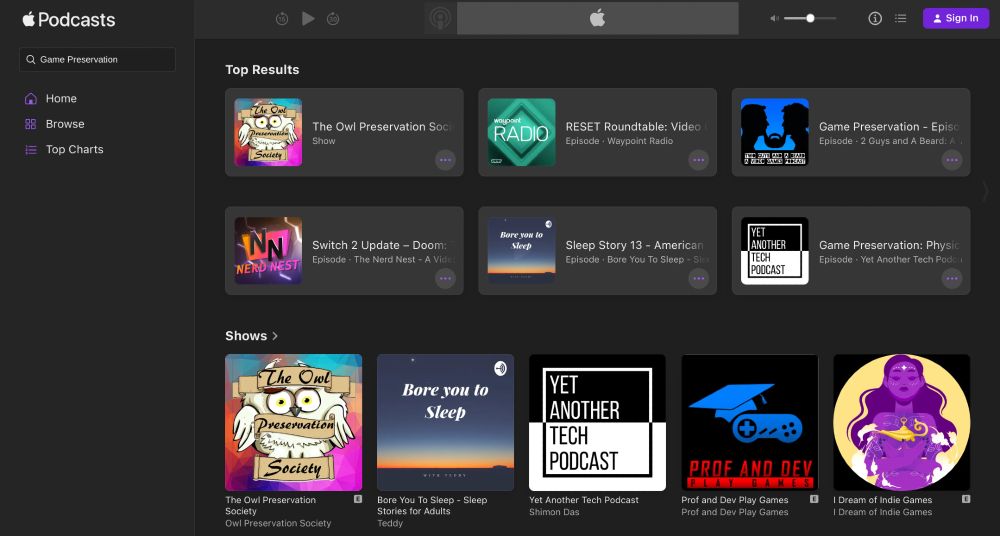The width and height of the screenshot is (1000, 536).
Task: Open The Owl Preservation Society top result
Action: (344, 132)
